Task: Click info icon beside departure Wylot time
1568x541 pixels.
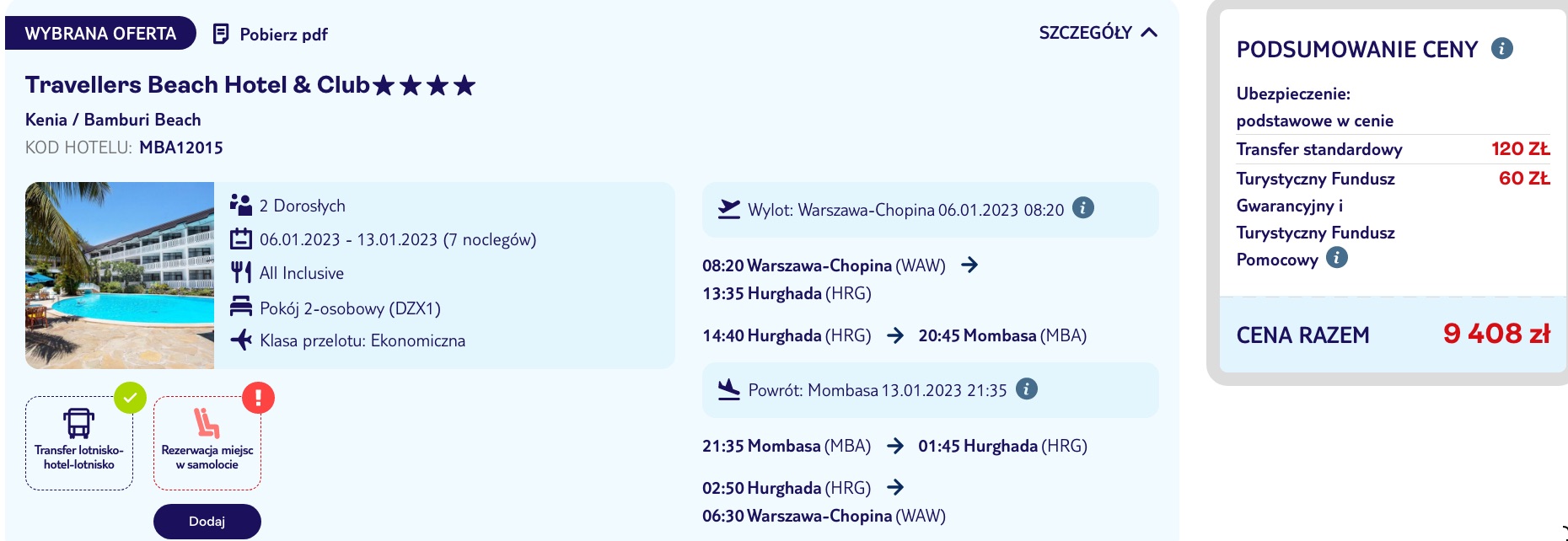Action: pyautogui.click(x=1083, y=207)
